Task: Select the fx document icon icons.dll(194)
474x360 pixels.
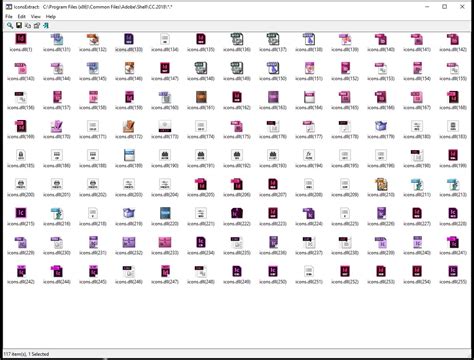Action: tap(309, 155)
